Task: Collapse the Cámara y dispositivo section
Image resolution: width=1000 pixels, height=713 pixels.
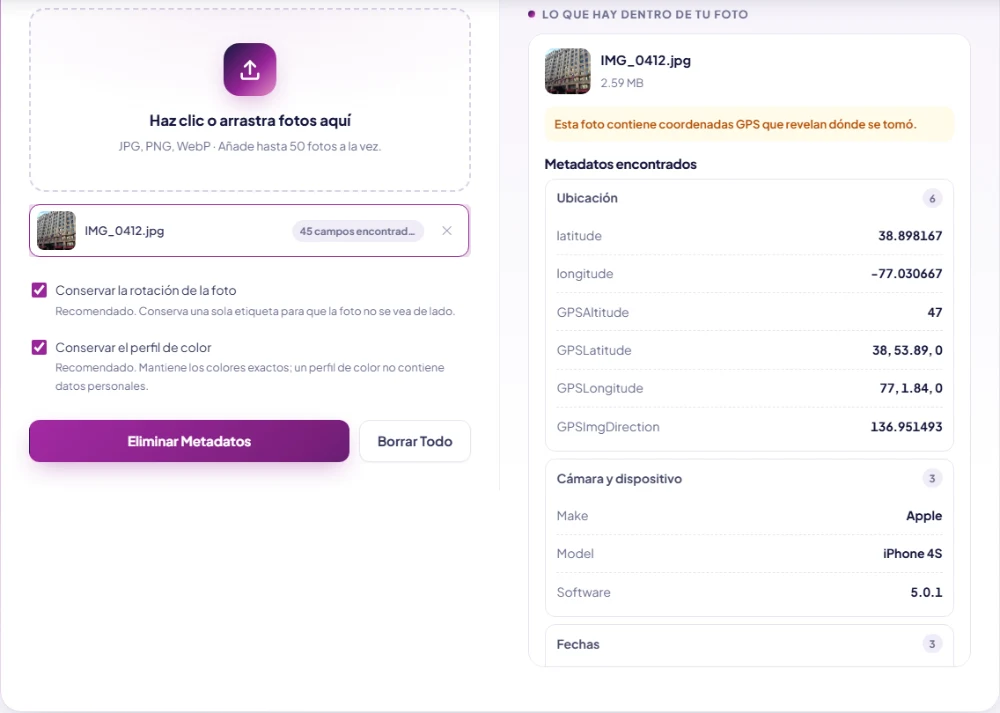Action: 749,478
